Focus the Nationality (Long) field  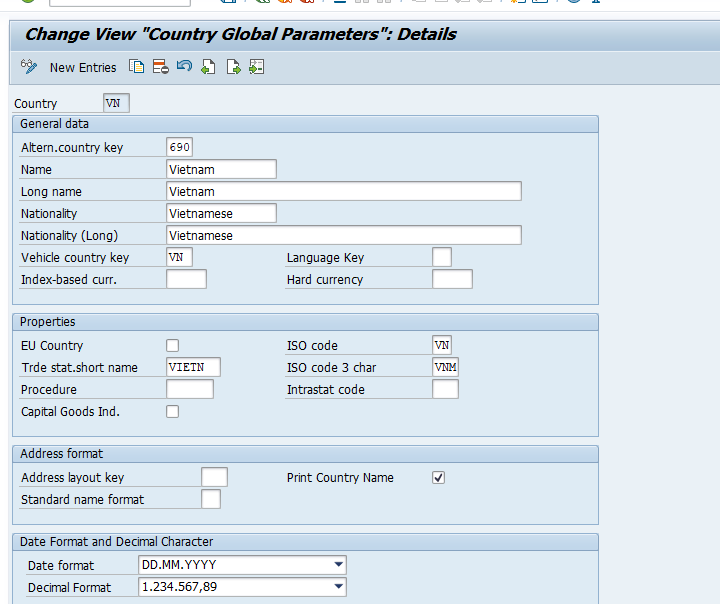(x=344, y=235)
